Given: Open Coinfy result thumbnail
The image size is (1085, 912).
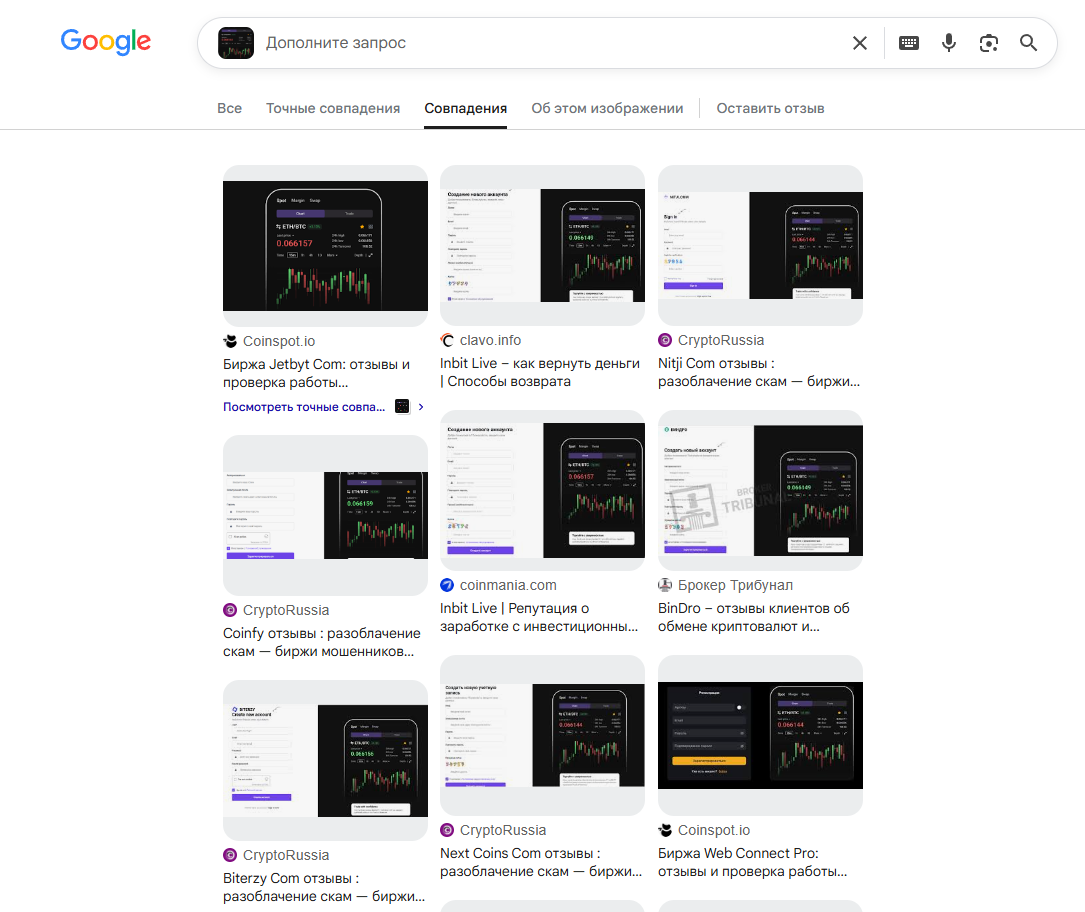Looking at the screenshot, I should click(x=325, y=516).
